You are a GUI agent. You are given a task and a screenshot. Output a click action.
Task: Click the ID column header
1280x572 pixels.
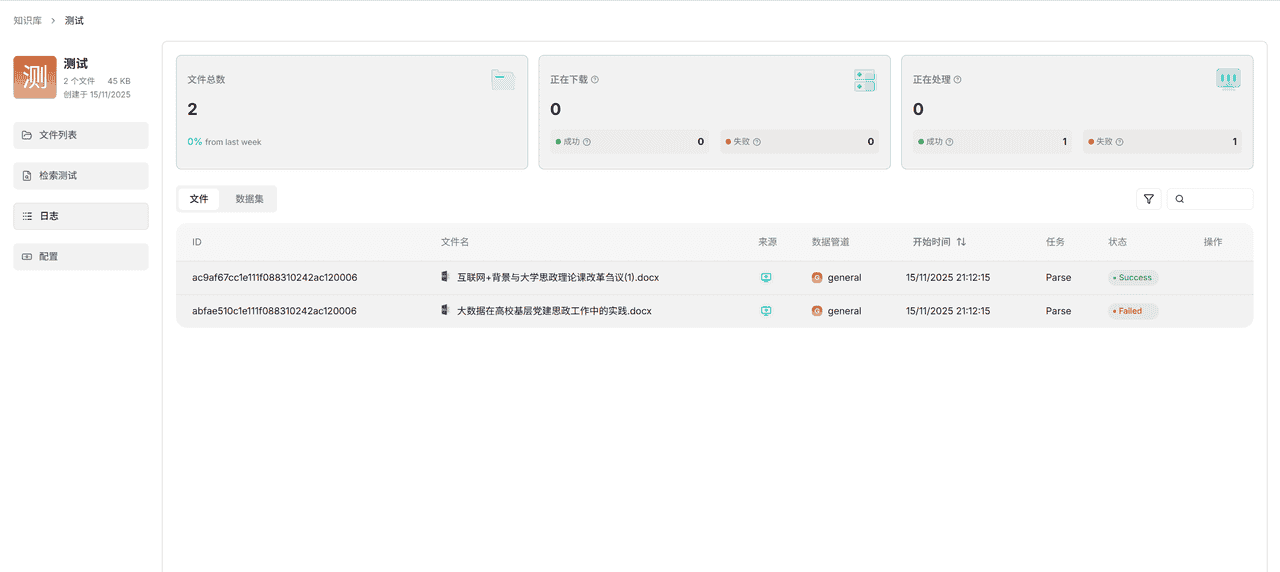point(197,242)
